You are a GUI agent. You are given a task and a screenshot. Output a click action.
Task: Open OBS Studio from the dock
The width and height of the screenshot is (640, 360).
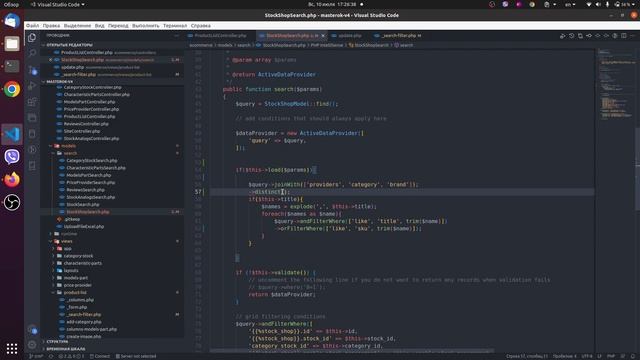(x=12, y=202)
